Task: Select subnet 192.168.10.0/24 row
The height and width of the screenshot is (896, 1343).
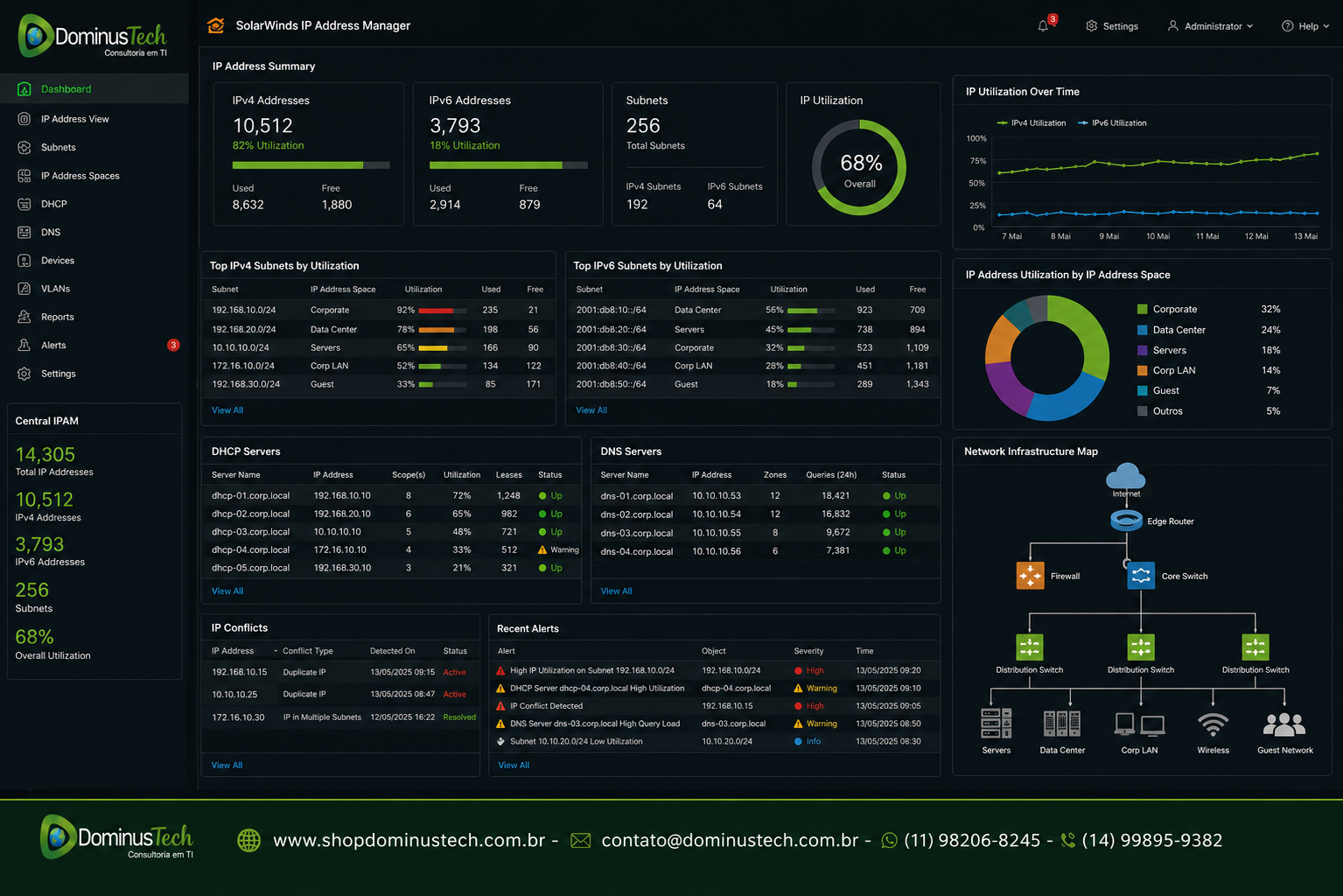Action: click(x=378, y=311)
